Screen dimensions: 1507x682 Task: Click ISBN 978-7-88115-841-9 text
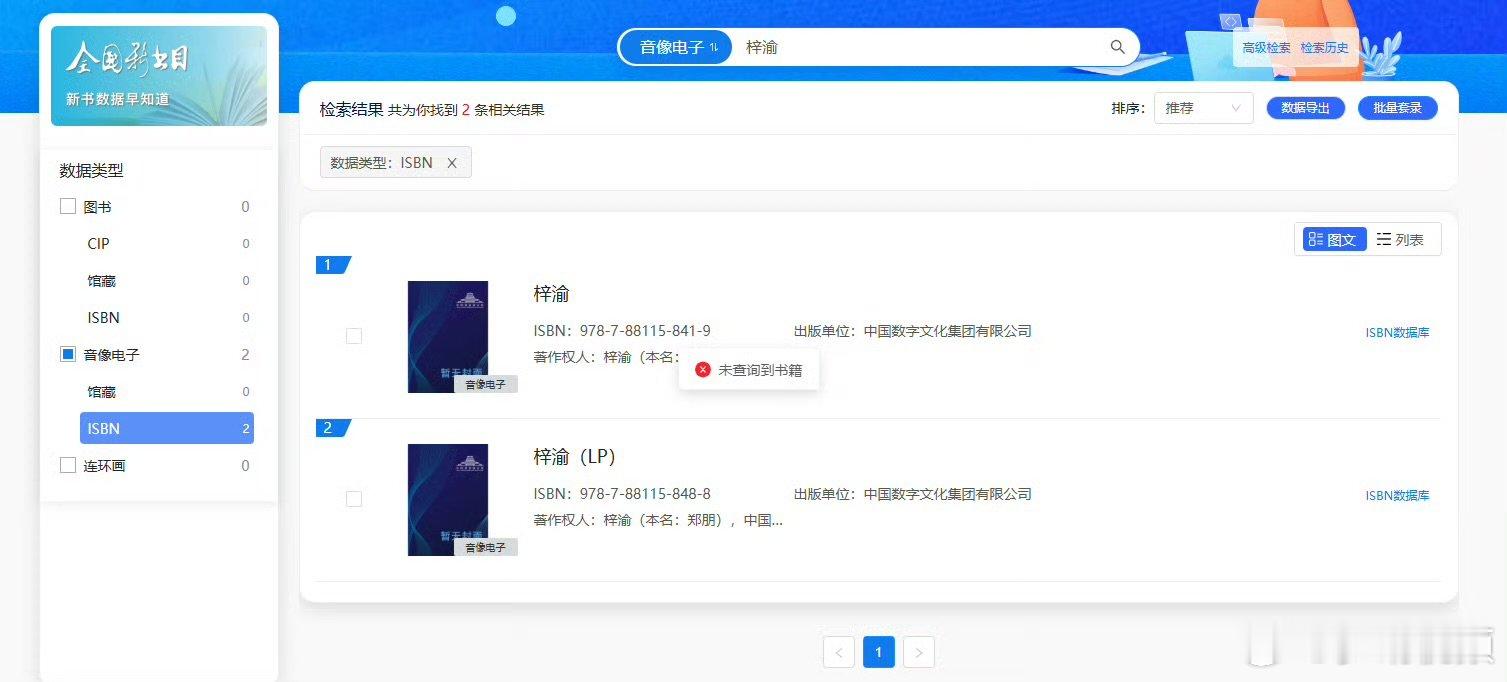[x=622, y=331]
